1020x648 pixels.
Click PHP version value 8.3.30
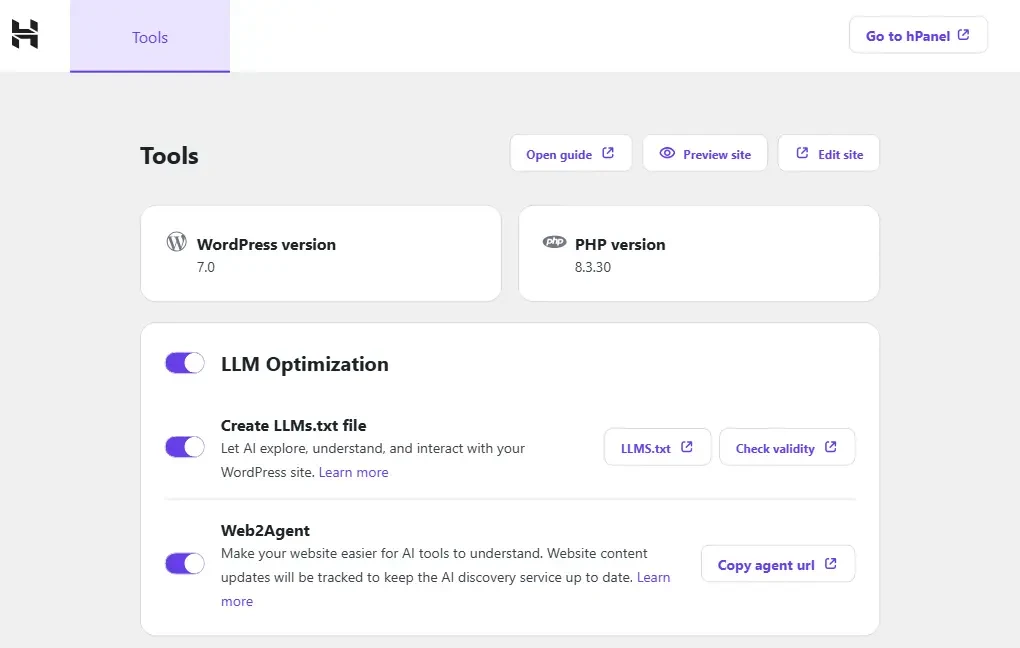coord(593,267)
